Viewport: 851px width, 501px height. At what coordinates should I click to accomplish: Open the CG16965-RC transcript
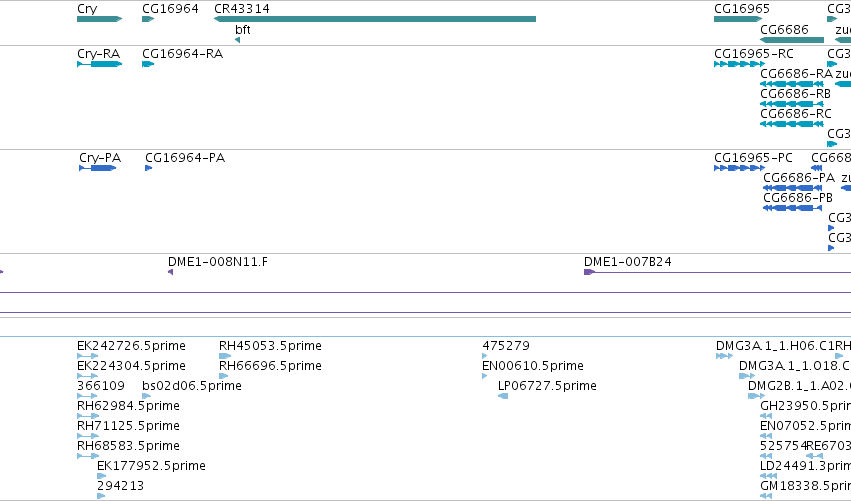tap(739, 64)
